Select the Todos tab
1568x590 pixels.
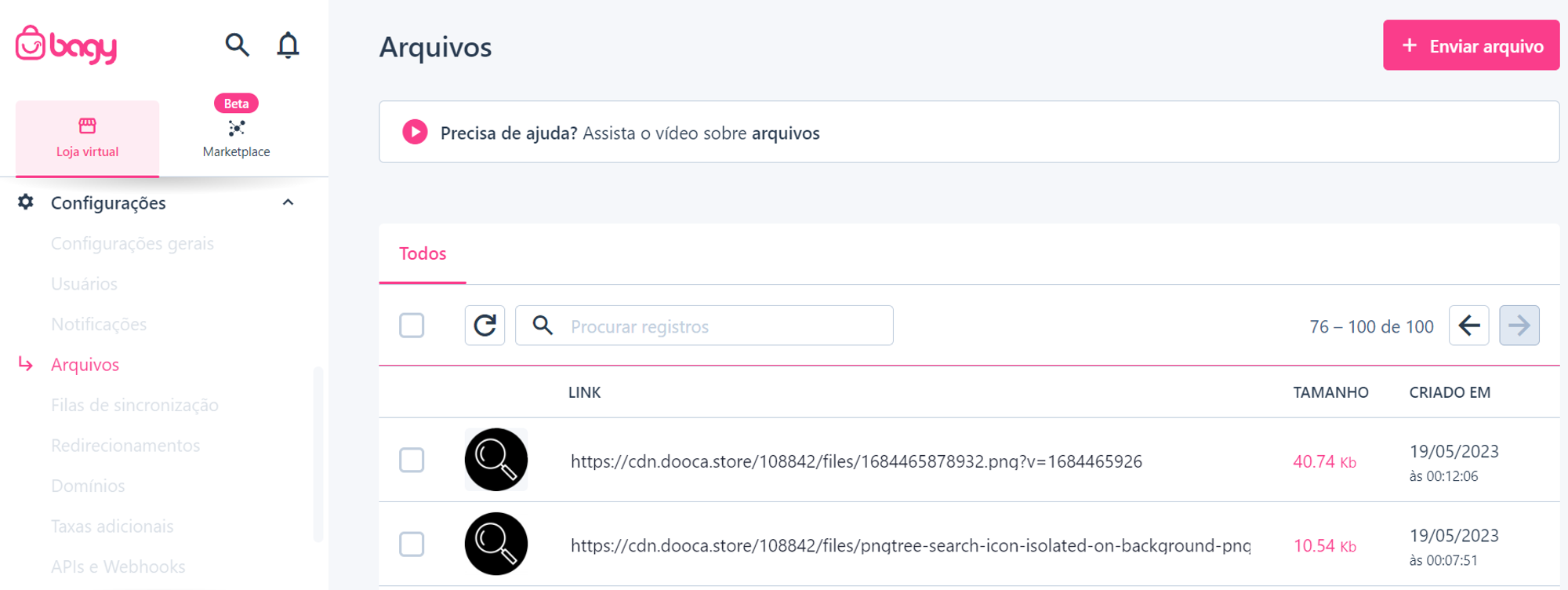coord(423,253)
